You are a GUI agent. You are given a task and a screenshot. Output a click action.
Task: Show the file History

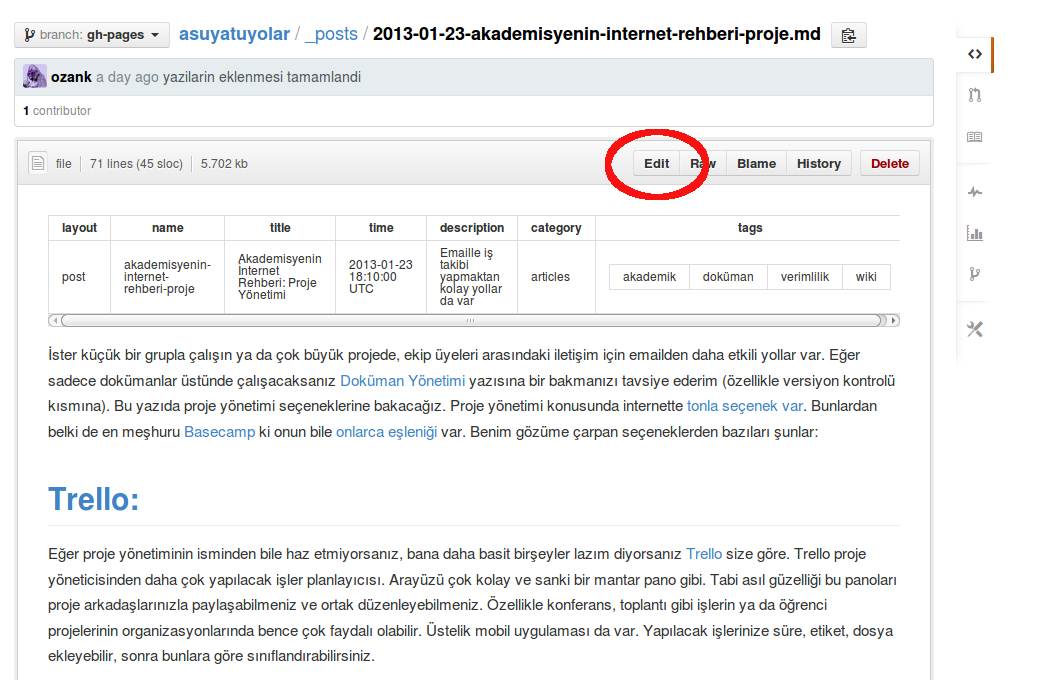(x=818, y=164)
